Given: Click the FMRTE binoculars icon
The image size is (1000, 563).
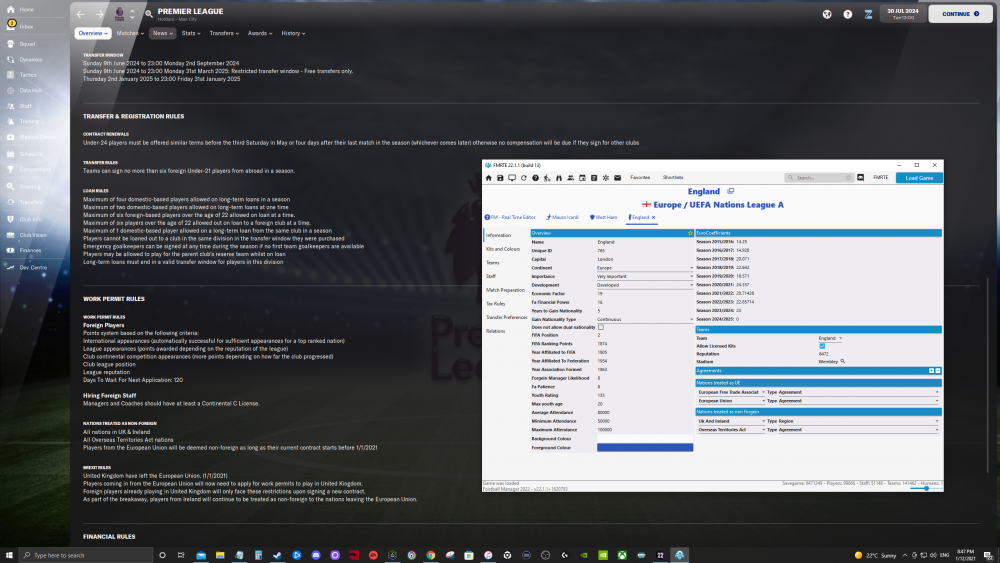Looking at the screenshot, I should pyautogui.click(x=559, y=178).
